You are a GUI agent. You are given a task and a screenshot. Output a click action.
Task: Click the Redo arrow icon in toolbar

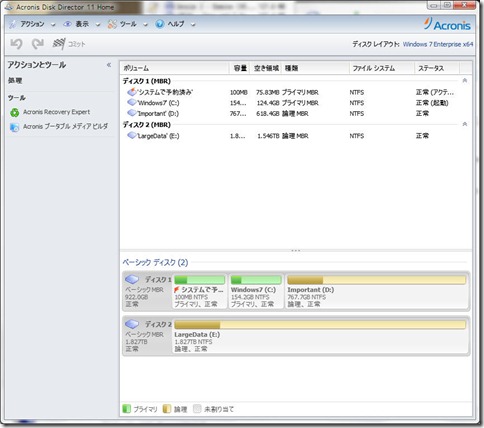point(37,44)
